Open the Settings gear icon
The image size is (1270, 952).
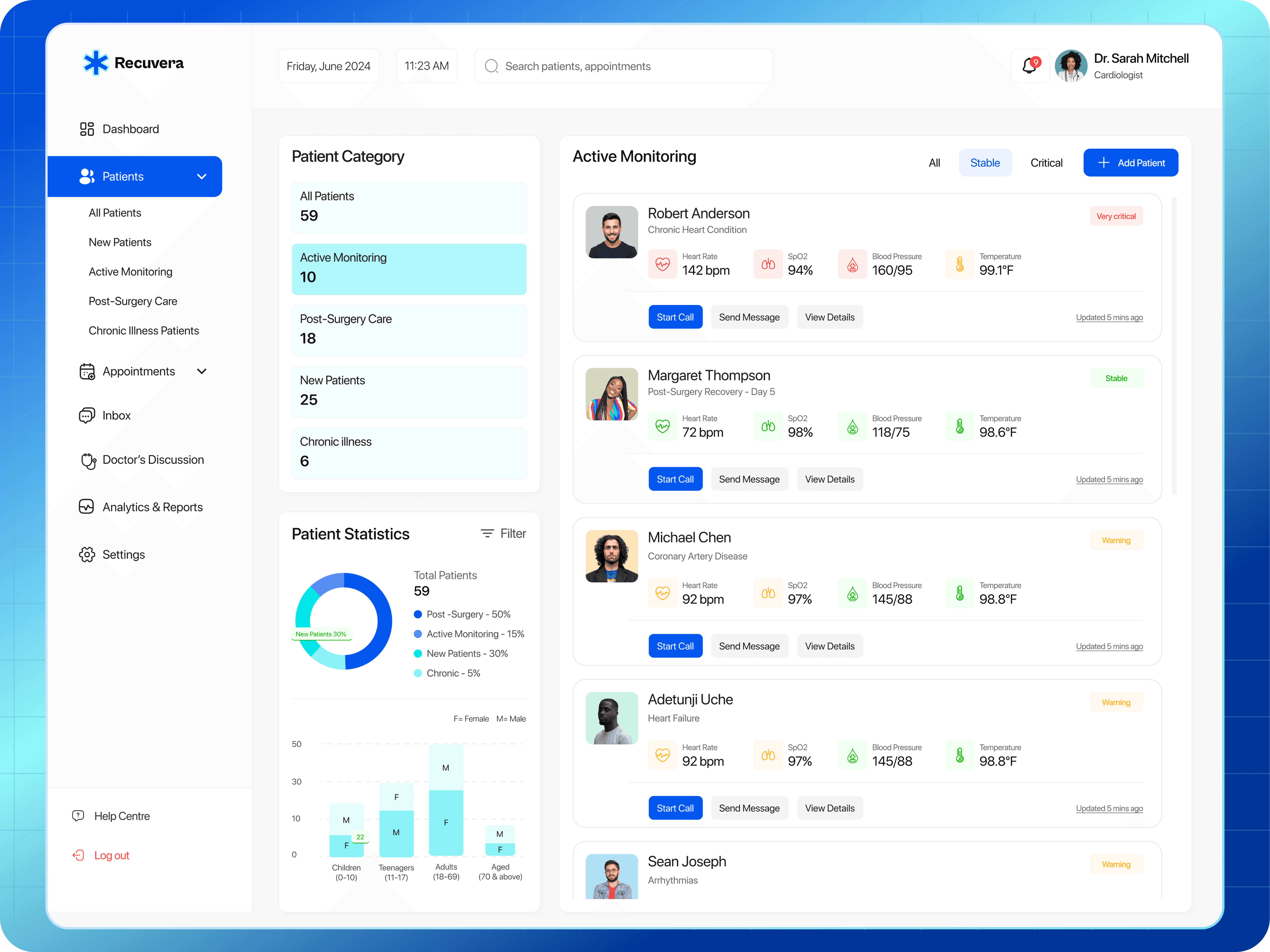pos(87,554)
